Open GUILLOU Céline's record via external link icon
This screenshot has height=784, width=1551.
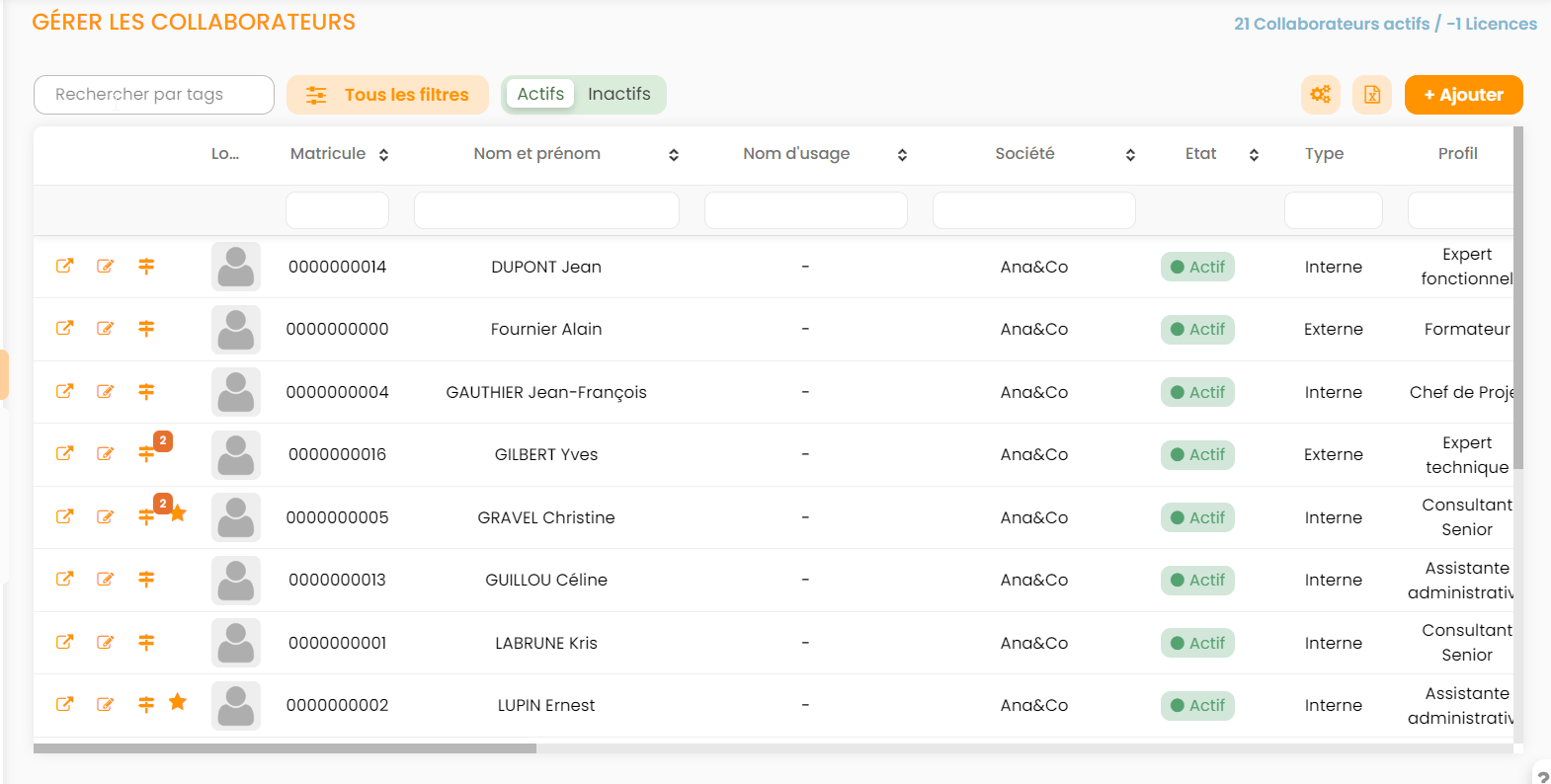64,580
